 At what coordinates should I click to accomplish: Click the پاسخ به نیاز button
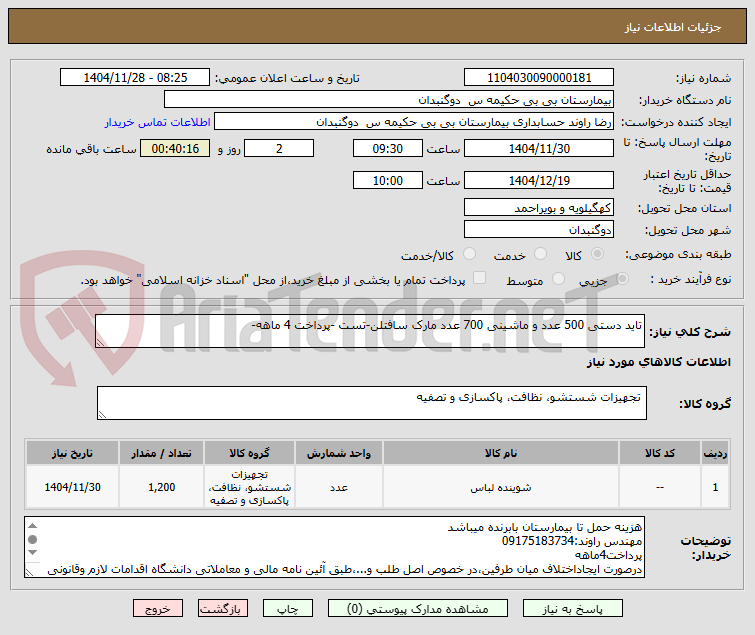coord(573,609)
